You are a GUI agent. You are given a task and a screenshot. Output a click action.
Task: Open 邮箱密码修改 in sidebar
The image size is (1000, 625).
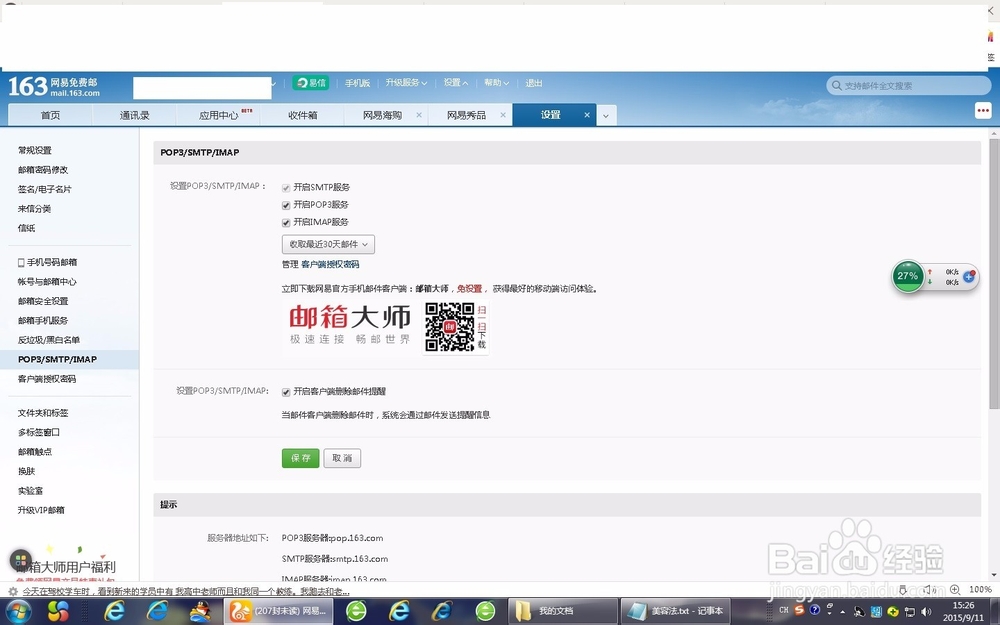tap(43, 170)
